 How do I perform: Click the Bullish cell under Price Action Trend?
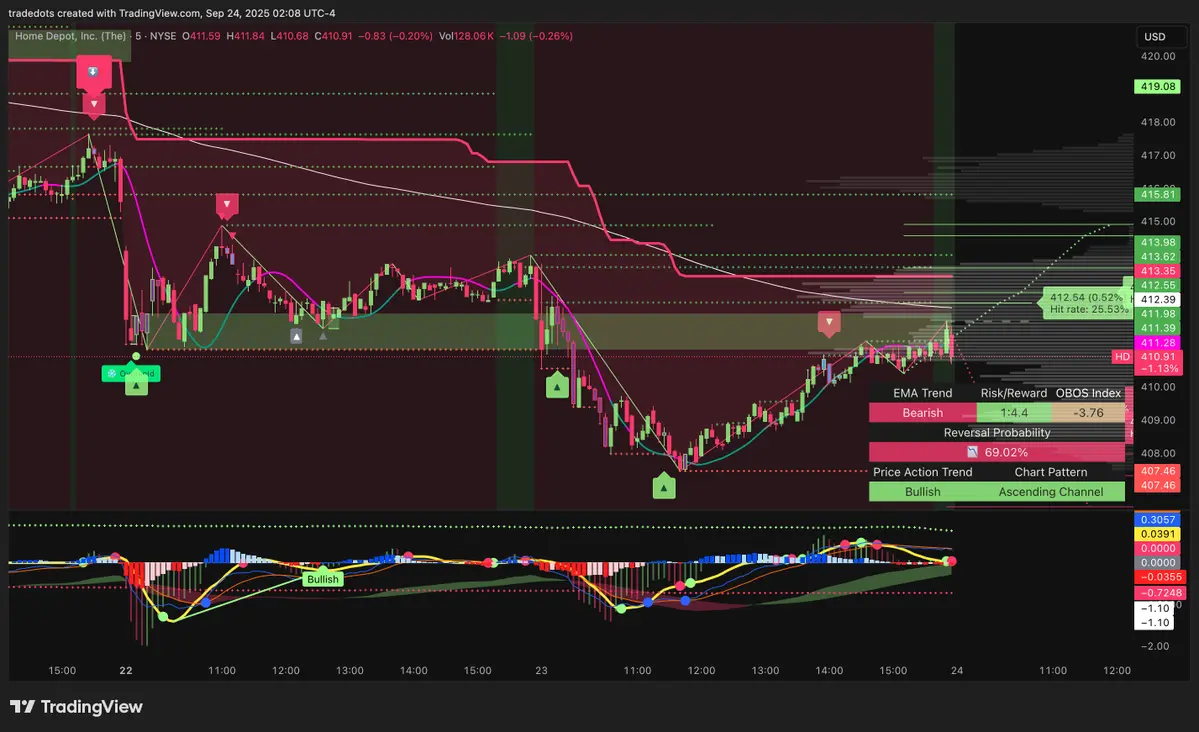922,492
